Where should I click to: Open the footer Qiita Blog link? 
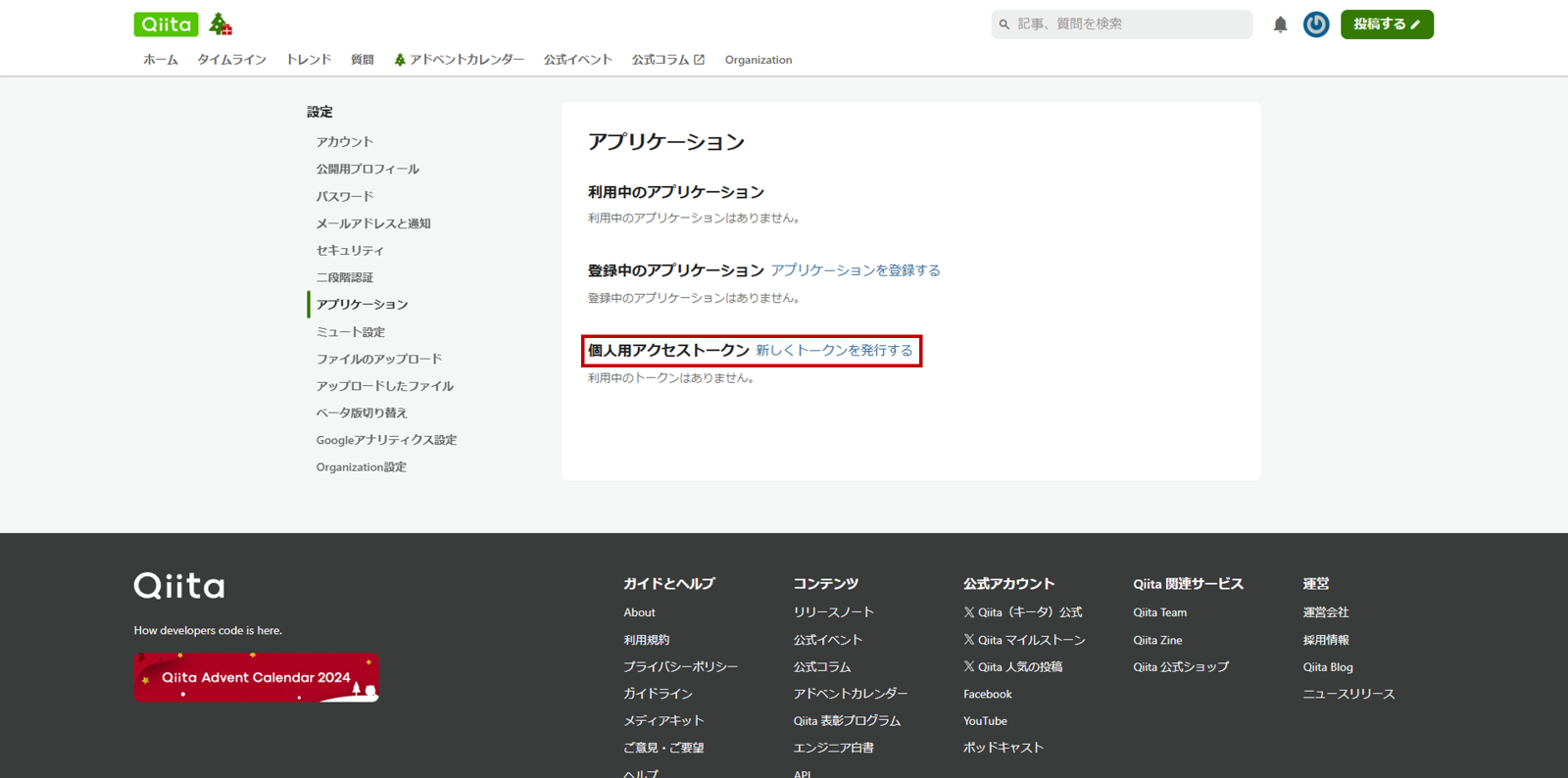(x=1328, y=667)
